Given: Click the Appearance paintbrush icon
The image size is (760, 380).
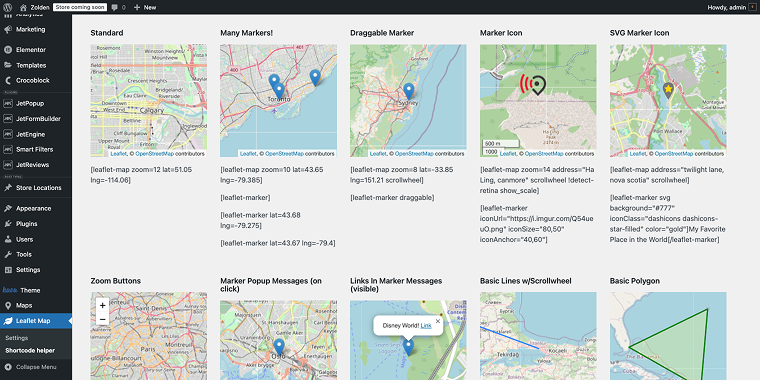Looking at the screenshot, I should [x=8, y=208].
